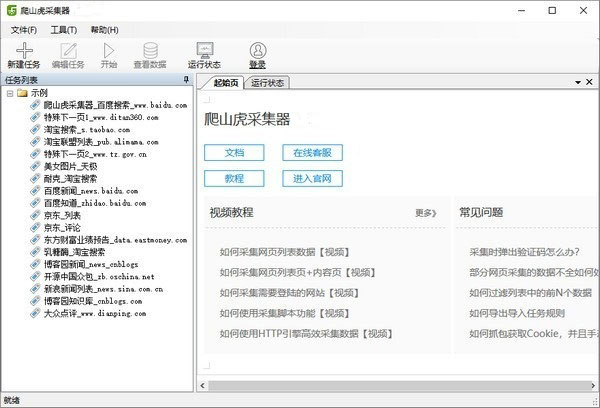Click the 示例 folder icon
Screen dimensions: 600x408
(x=23, y=93)
